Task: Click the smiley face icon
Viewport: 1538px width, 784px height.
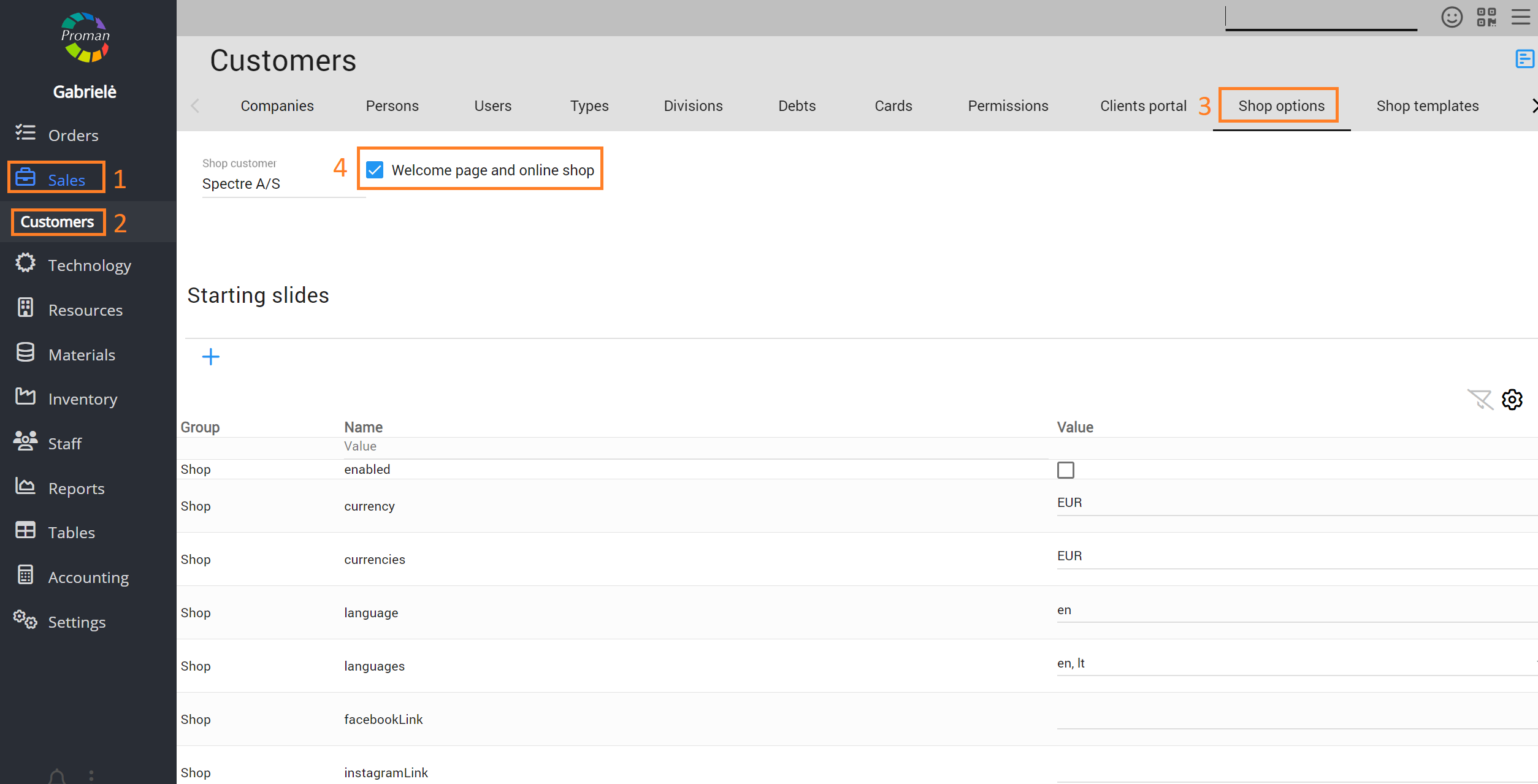Action: 1452,17
